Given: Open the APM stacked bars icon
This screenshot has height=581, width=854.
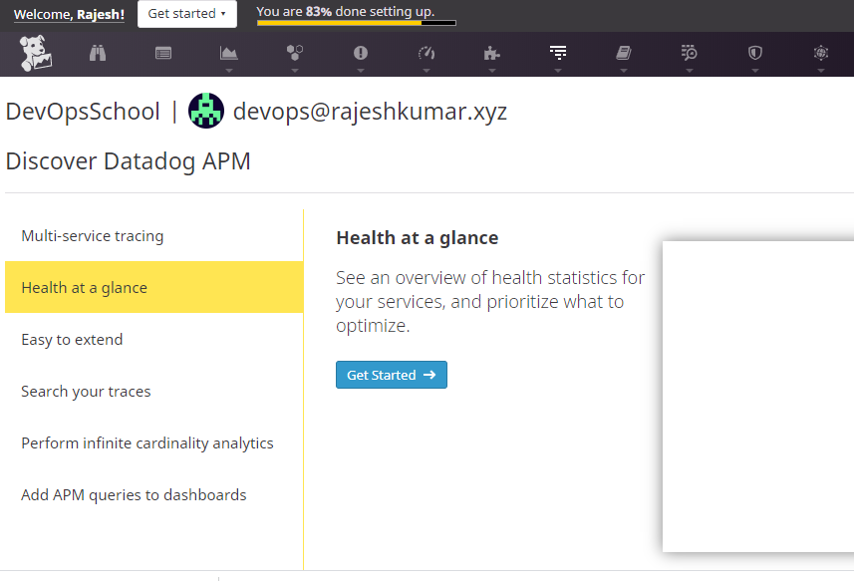Looking at the screenshot, I should (558, 54).
